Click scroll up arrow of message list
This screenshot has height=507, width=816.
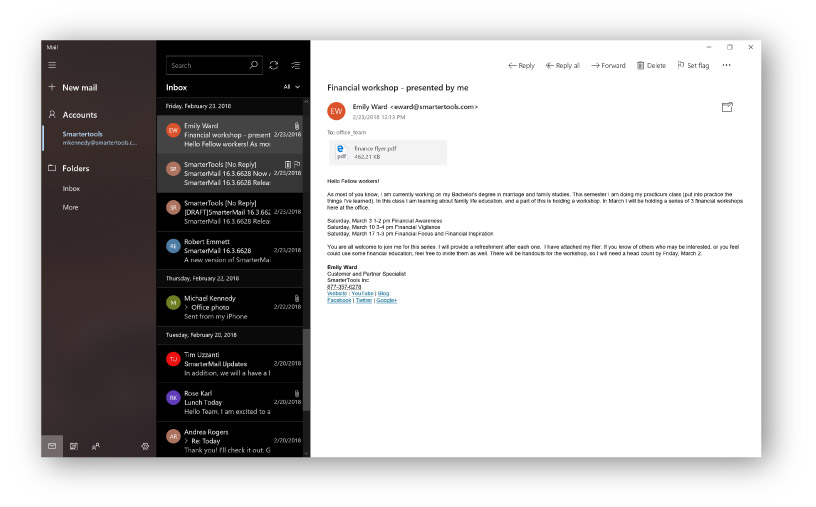pos(307,101)
